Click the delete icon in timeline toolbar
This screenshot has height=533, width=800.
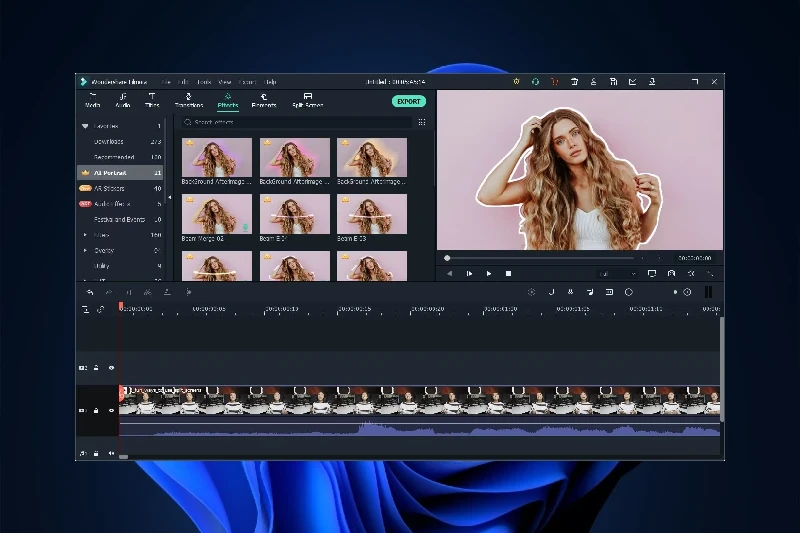[129, 292]
